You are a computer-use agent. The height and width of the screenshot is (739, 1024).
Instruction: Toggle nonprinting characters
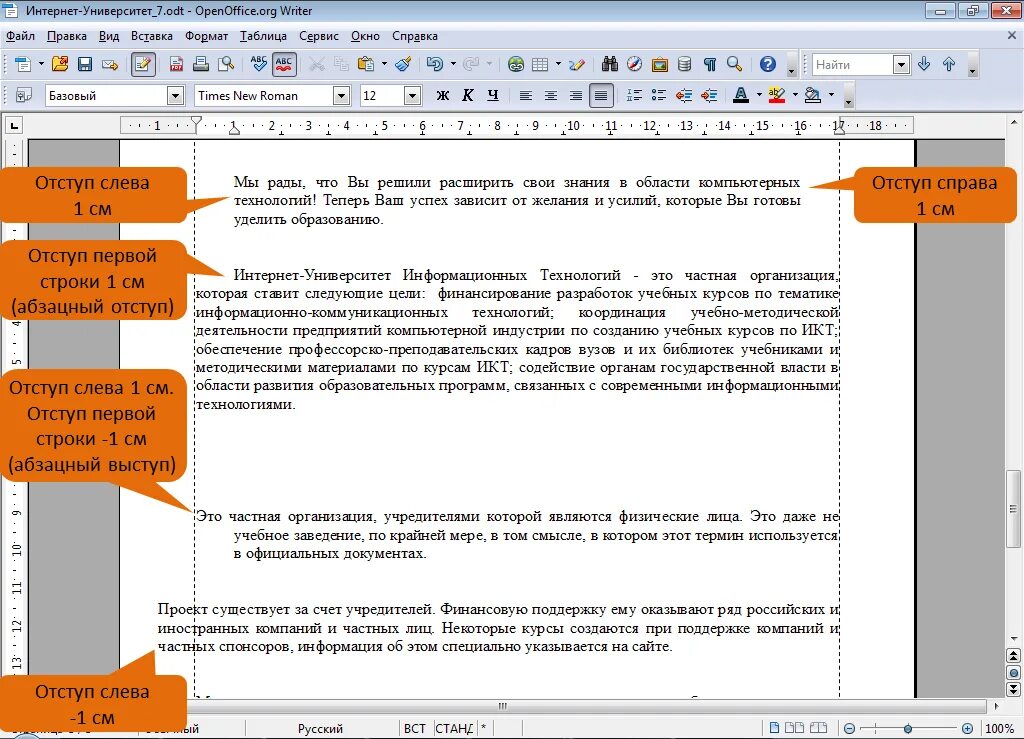pos(709,64)
